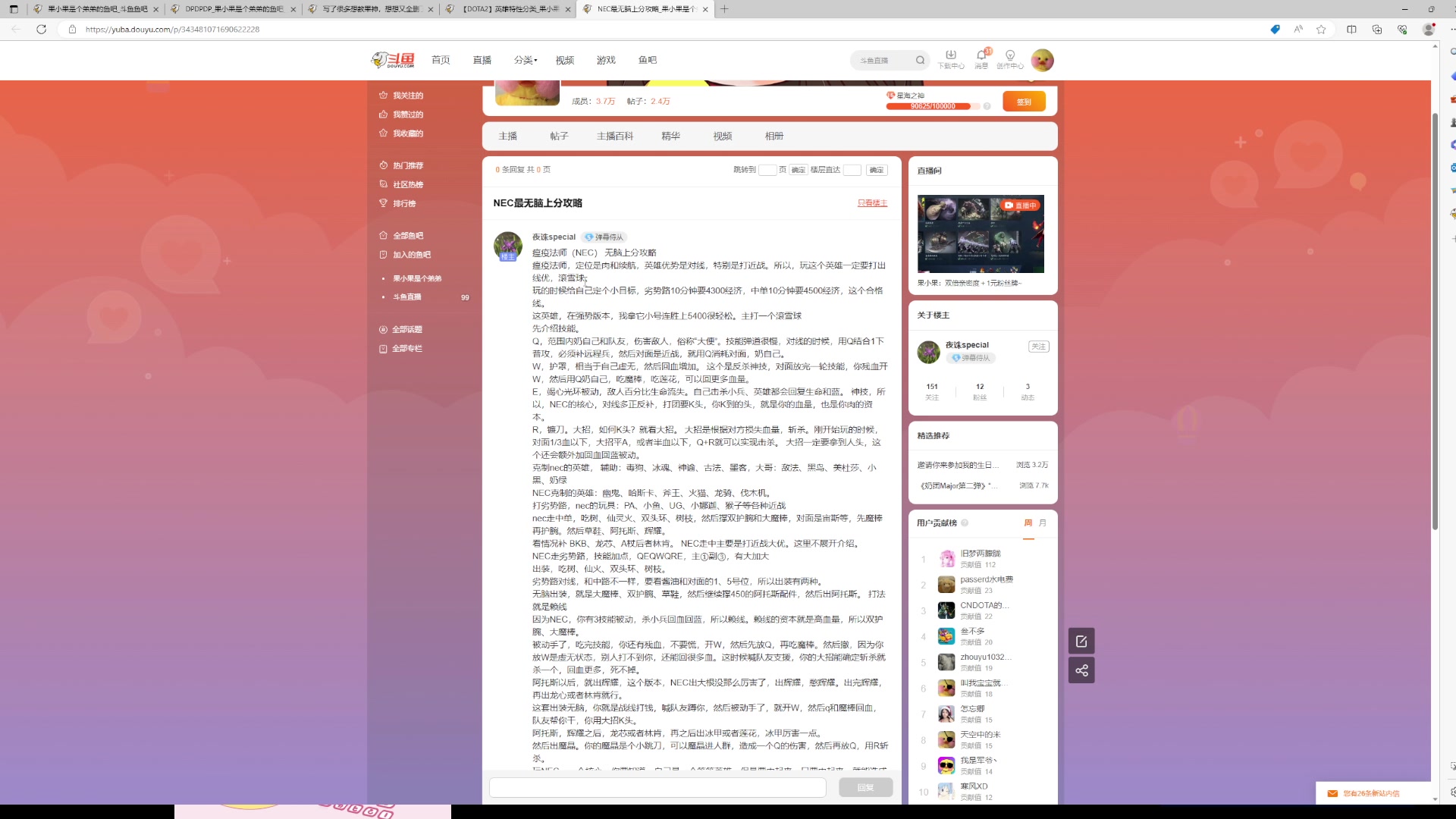Image resolution: width=1456 pixels, height=819 pixels.
Task: Click the 90625/100000 experience progress bar
Action: click(934, 106)
